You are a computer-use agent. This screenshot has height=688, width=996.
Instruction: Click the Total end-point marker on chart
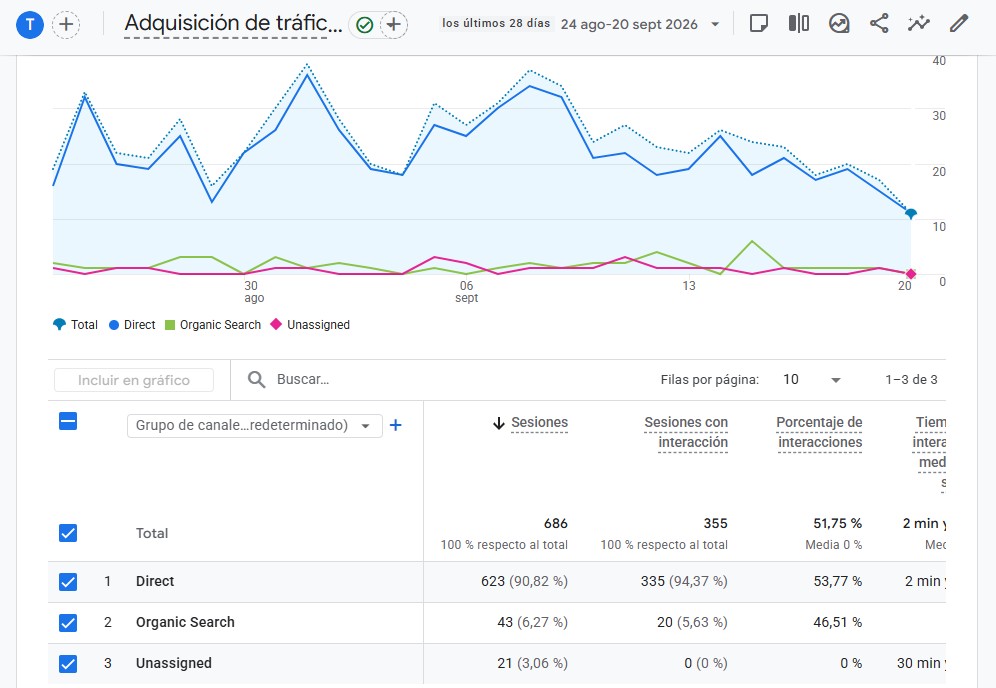[x=911, y=213]
